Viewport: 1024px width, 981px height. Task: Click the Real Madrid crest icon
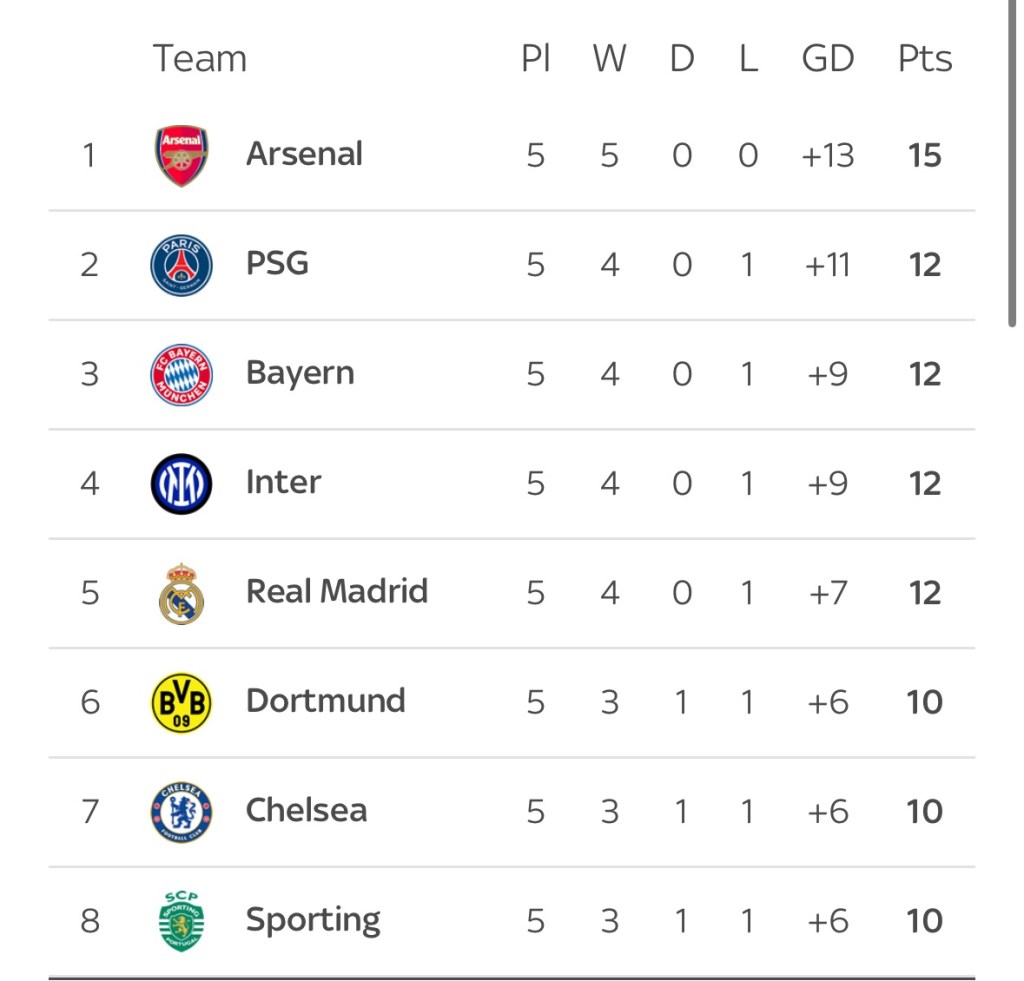point(181,594)
